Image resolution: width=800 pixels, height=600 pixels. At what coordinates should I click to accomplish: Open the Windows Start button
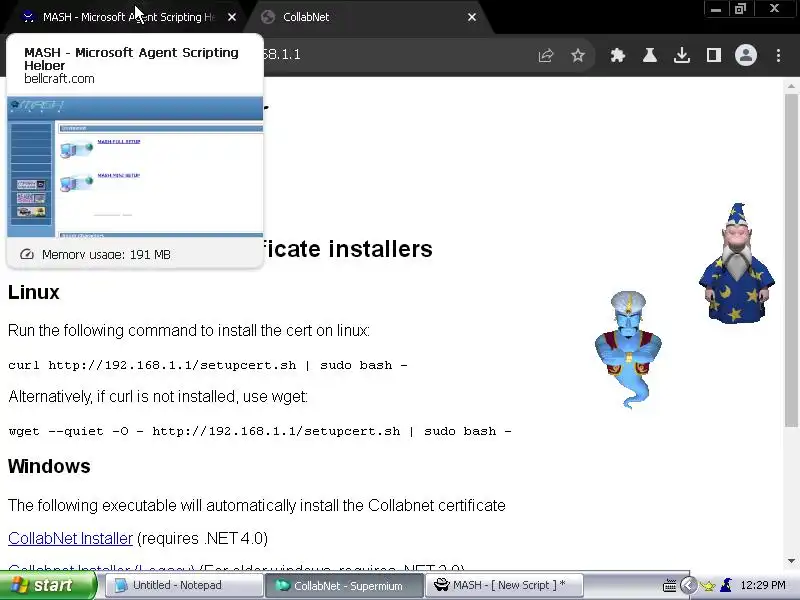point(48,585)
